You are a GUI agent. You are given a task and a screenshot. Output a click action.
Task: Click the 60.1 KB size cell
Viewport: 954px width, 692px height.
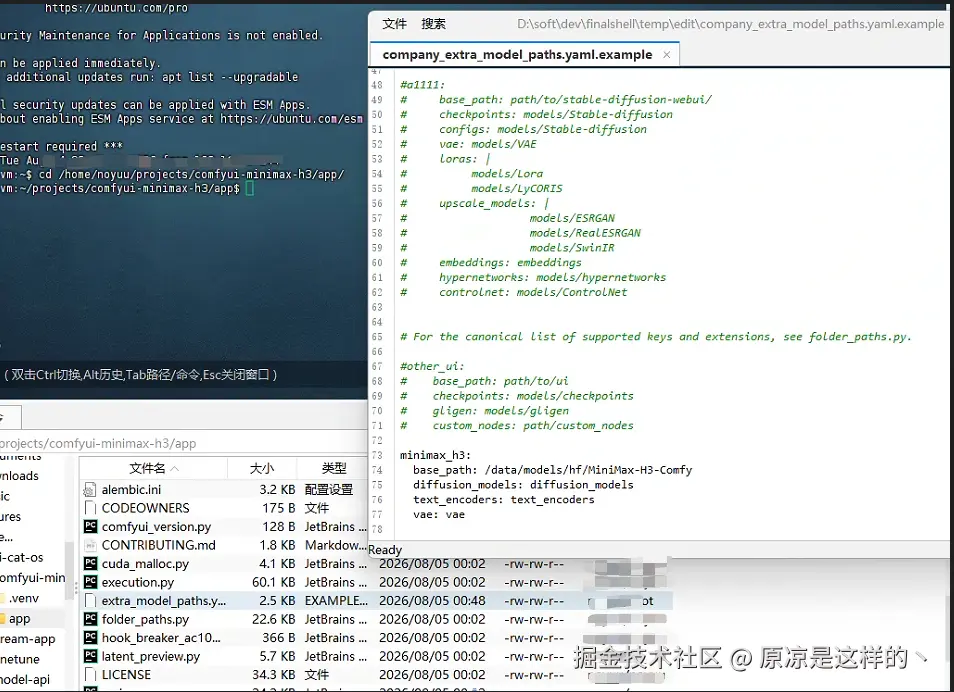[x=273, y=582]
